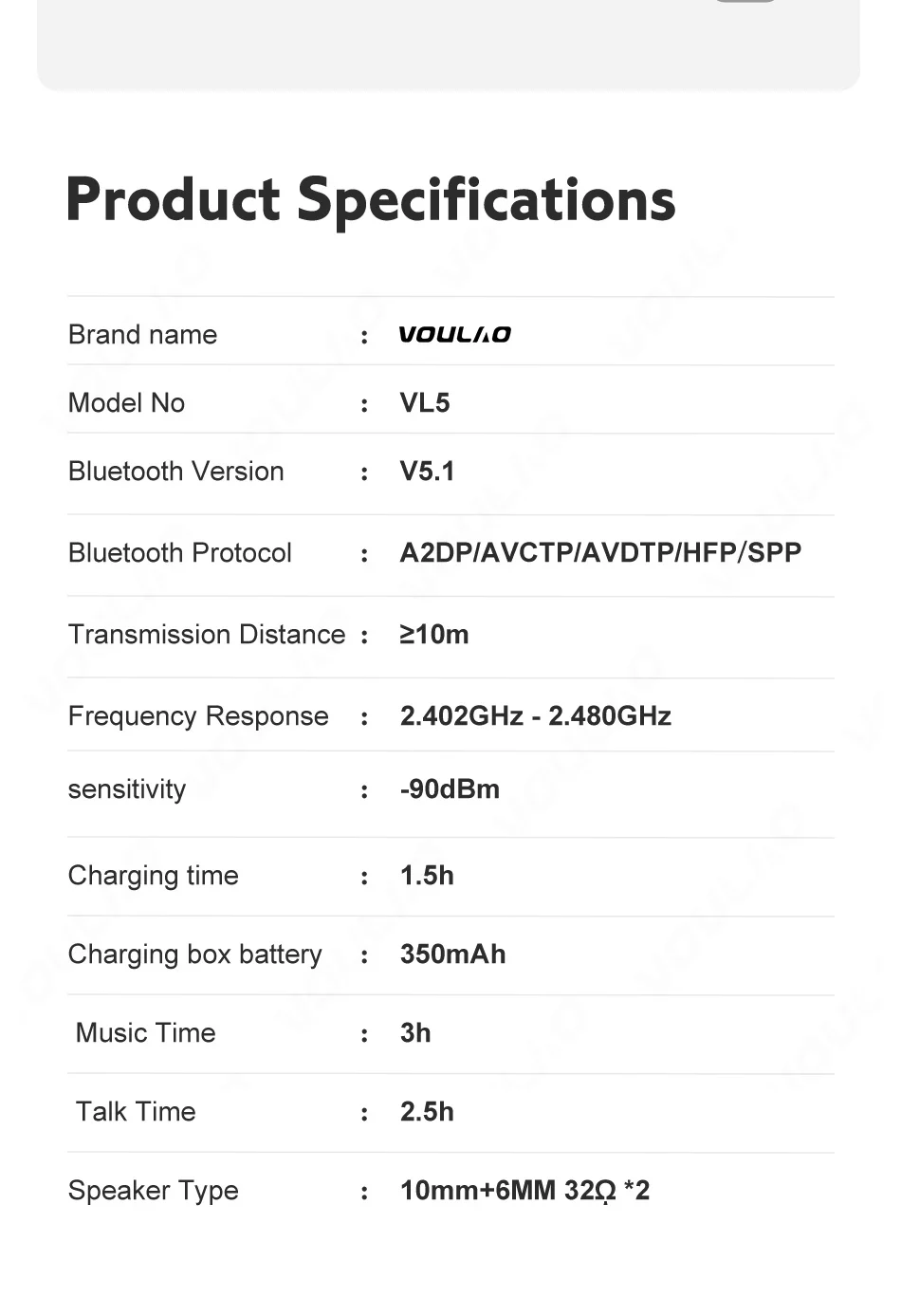Click the Frequency Response label
The image size is (901, 1316).
(x=198, y=715)
